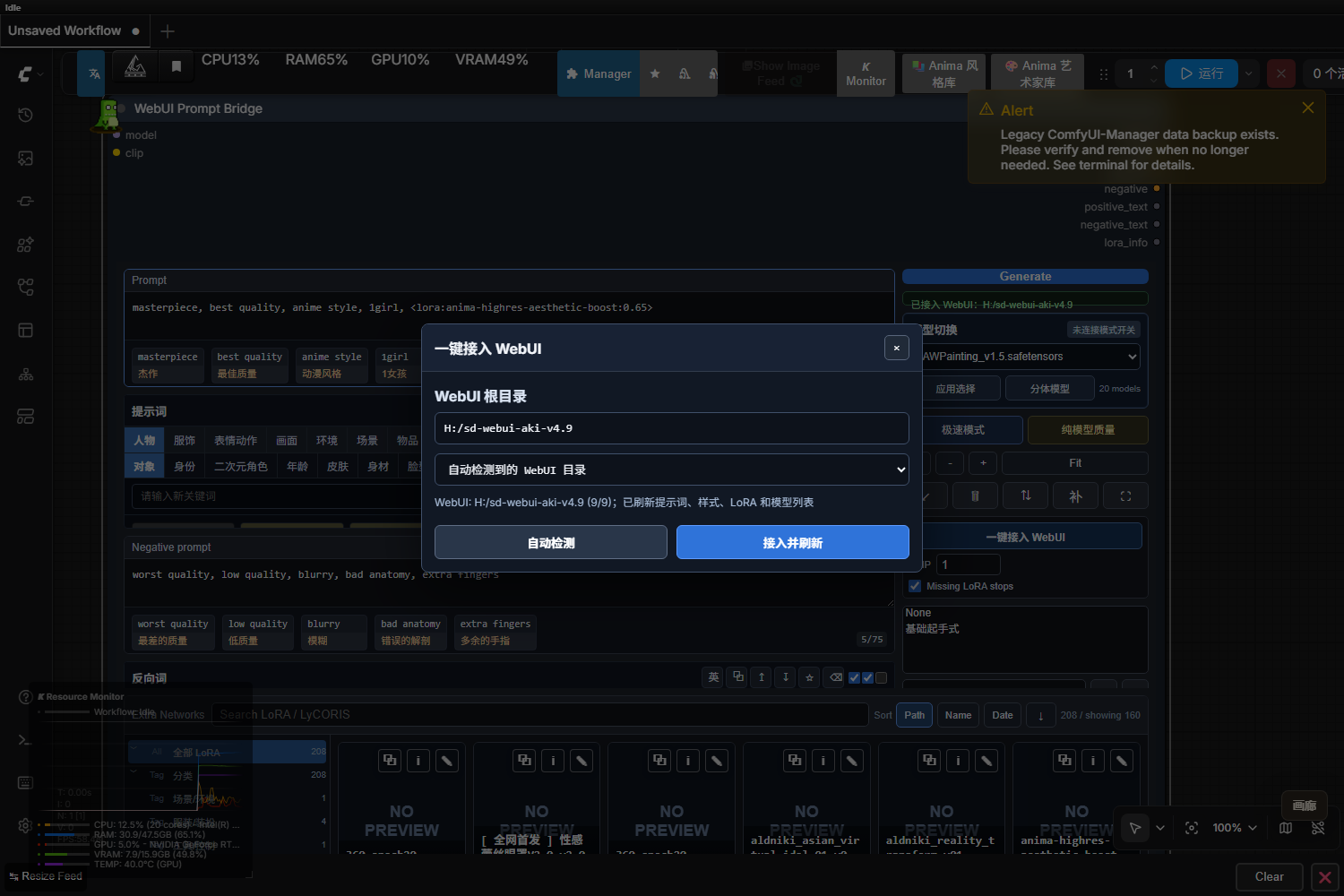The height and width of the screenshot is (896, 1344).
Task: Open the dropdown arrow next to the run button
Action: click(x=1249, y=73)
